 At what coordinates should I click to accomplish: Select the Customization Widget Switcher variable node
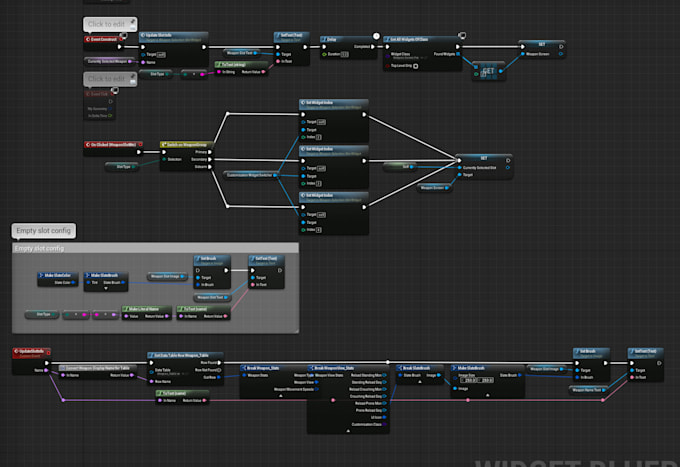(252, 175)
